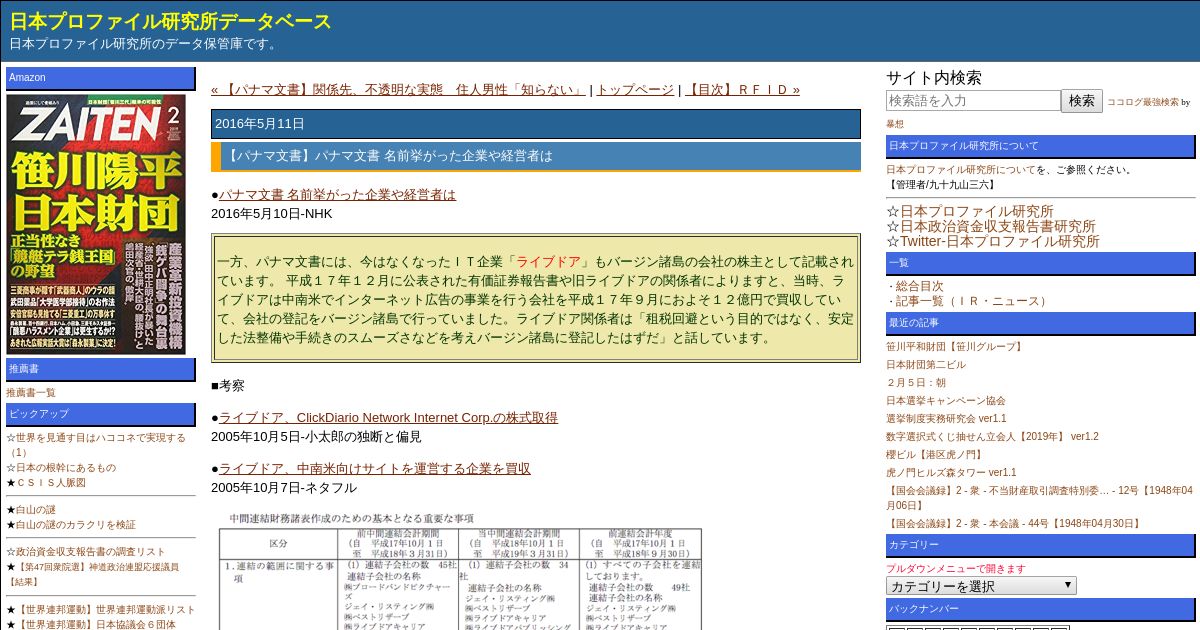The width and height of the screenshot is (1200, 630).
Task: Click the ■考察 heading
Action: [228, 385]
